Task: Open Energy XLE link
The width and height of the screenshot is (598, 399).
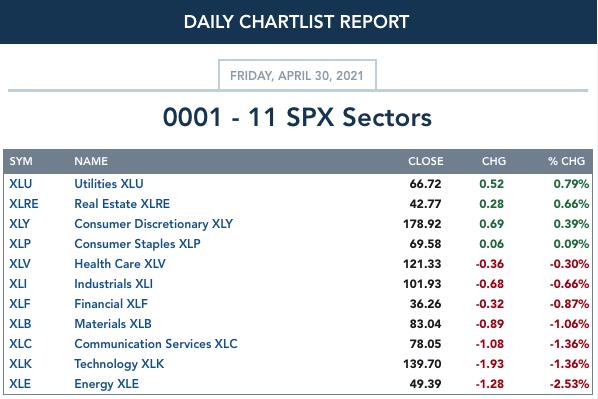Action: pos(106,384)
